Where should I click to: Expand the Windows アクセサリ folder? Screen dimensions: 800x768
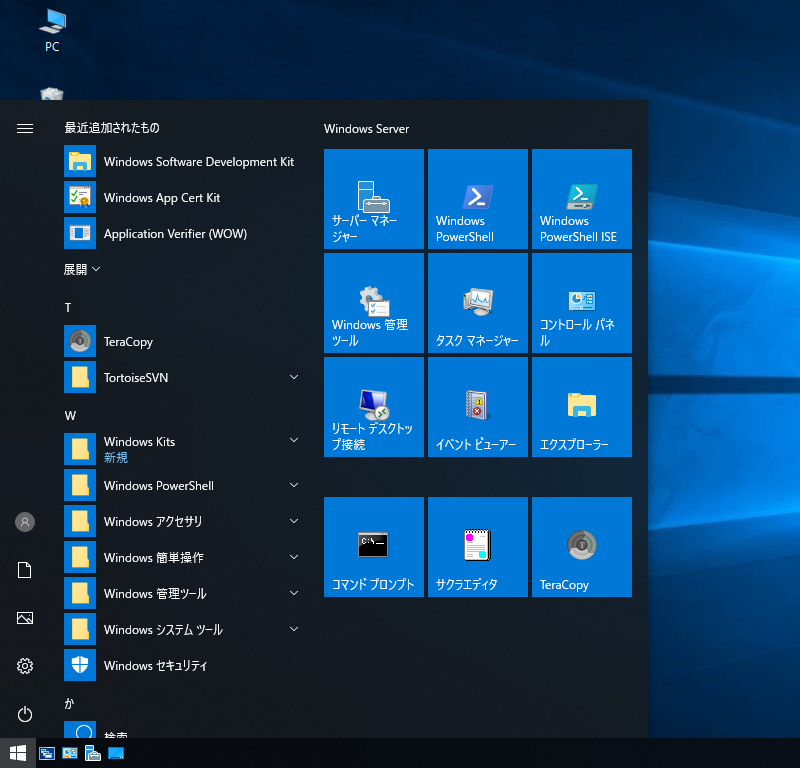pyautogui.click(x=183, y=522)
